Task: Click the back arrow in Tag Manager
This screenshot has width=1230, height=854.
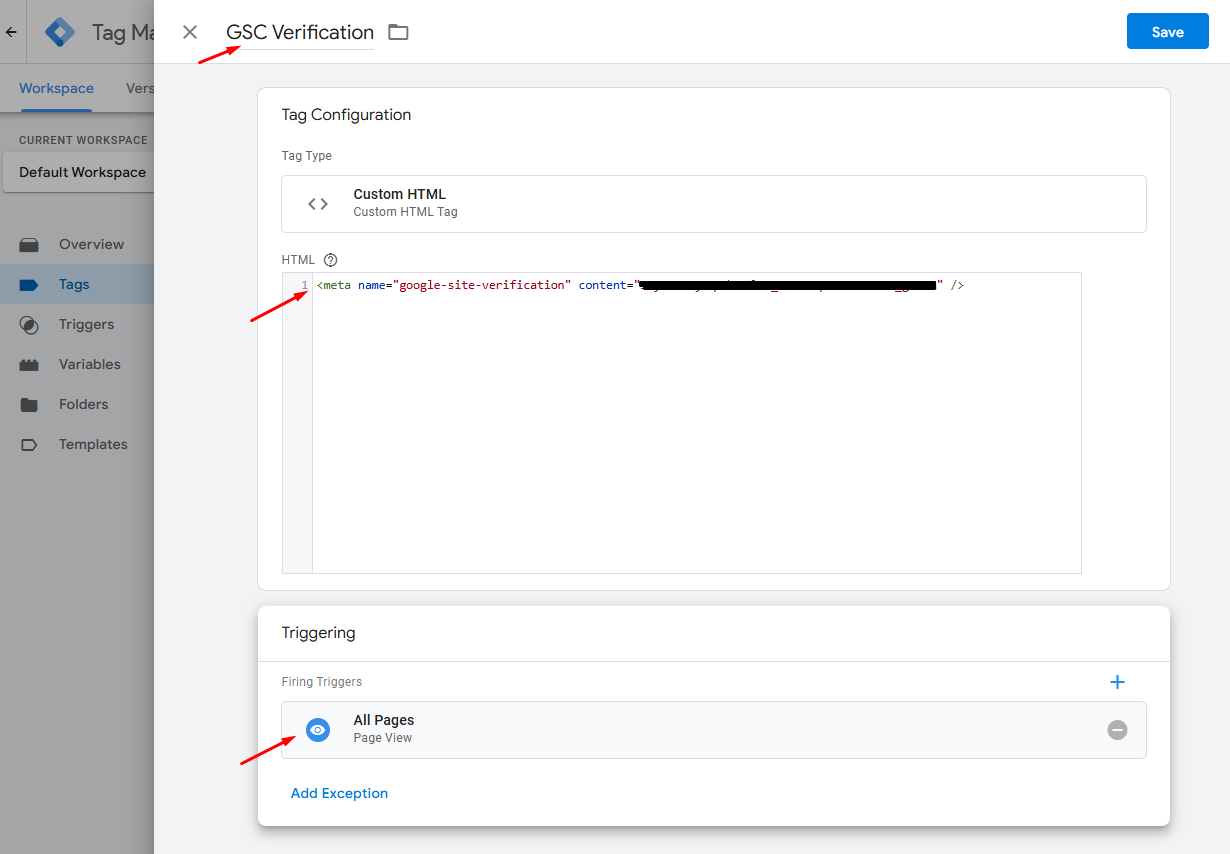Action: click(11, 32)
